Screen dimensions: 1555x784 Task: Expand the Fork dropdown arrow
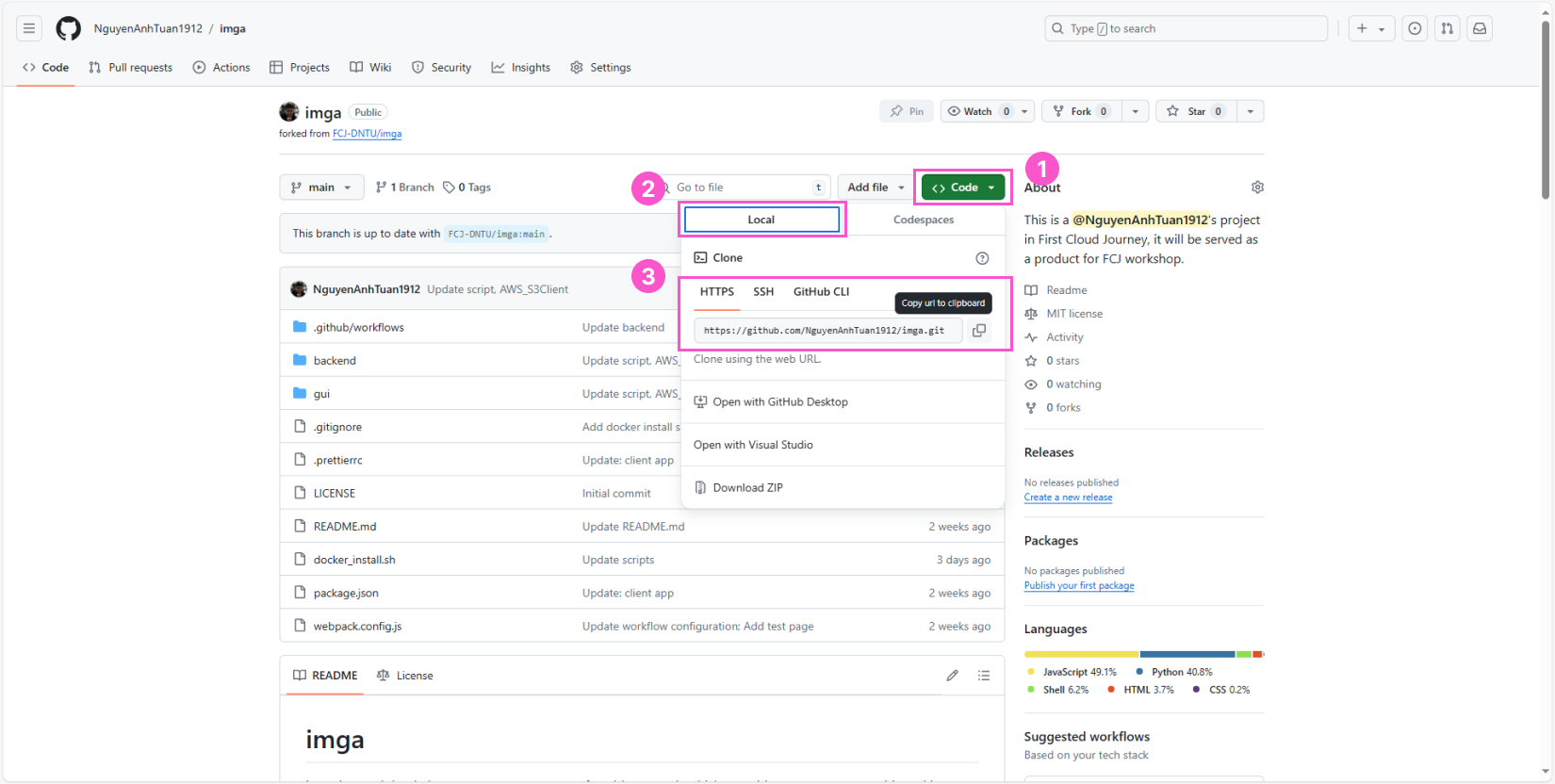[x=1136, y=111]
